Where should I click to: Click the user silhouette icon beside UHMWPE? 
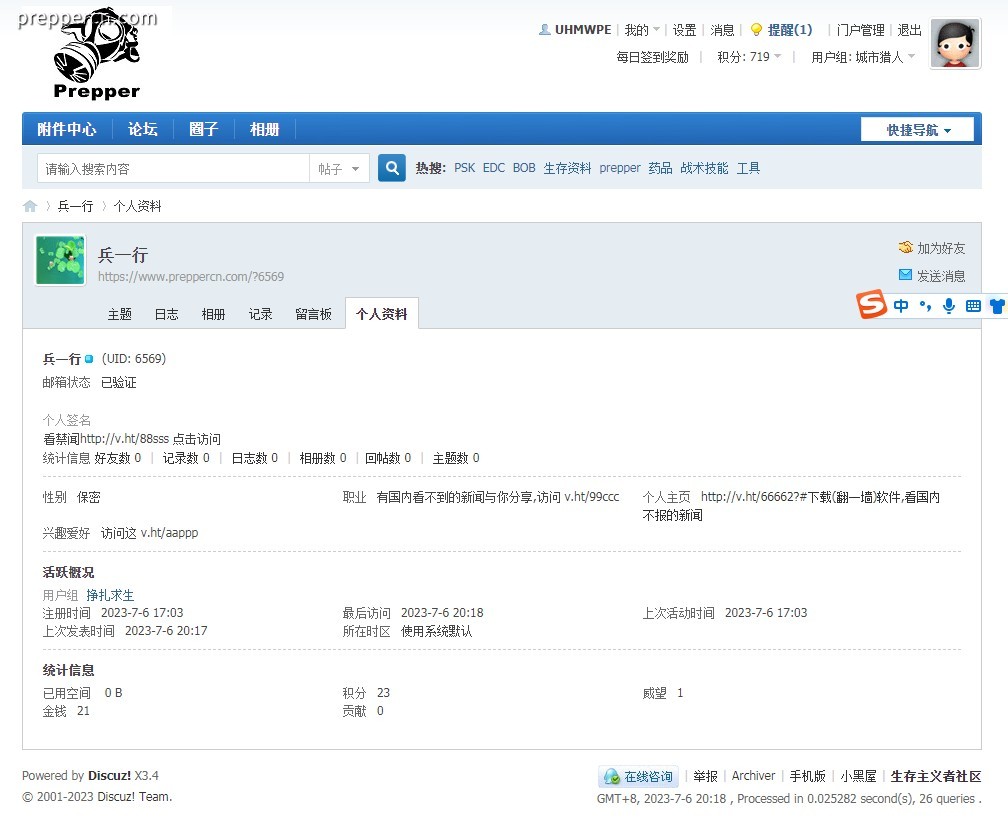(544, 30)
